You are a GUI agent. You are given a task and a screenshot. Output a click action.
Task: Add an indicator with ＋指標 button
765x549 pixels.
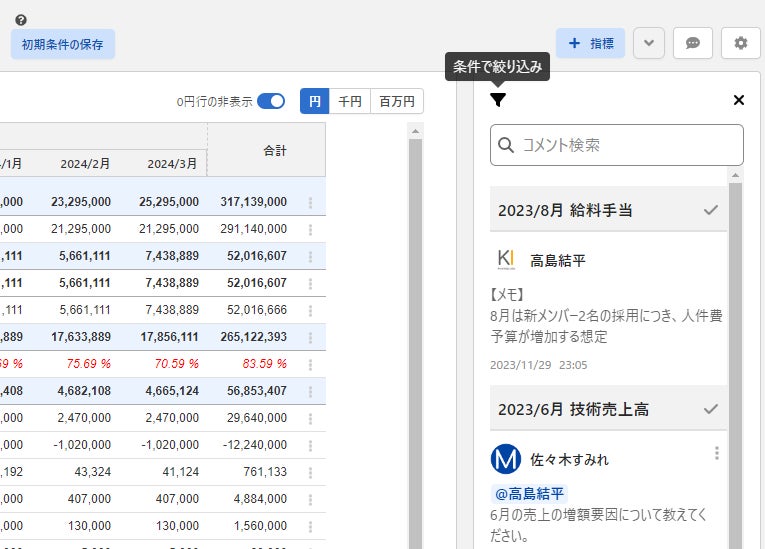click(590, 43)
